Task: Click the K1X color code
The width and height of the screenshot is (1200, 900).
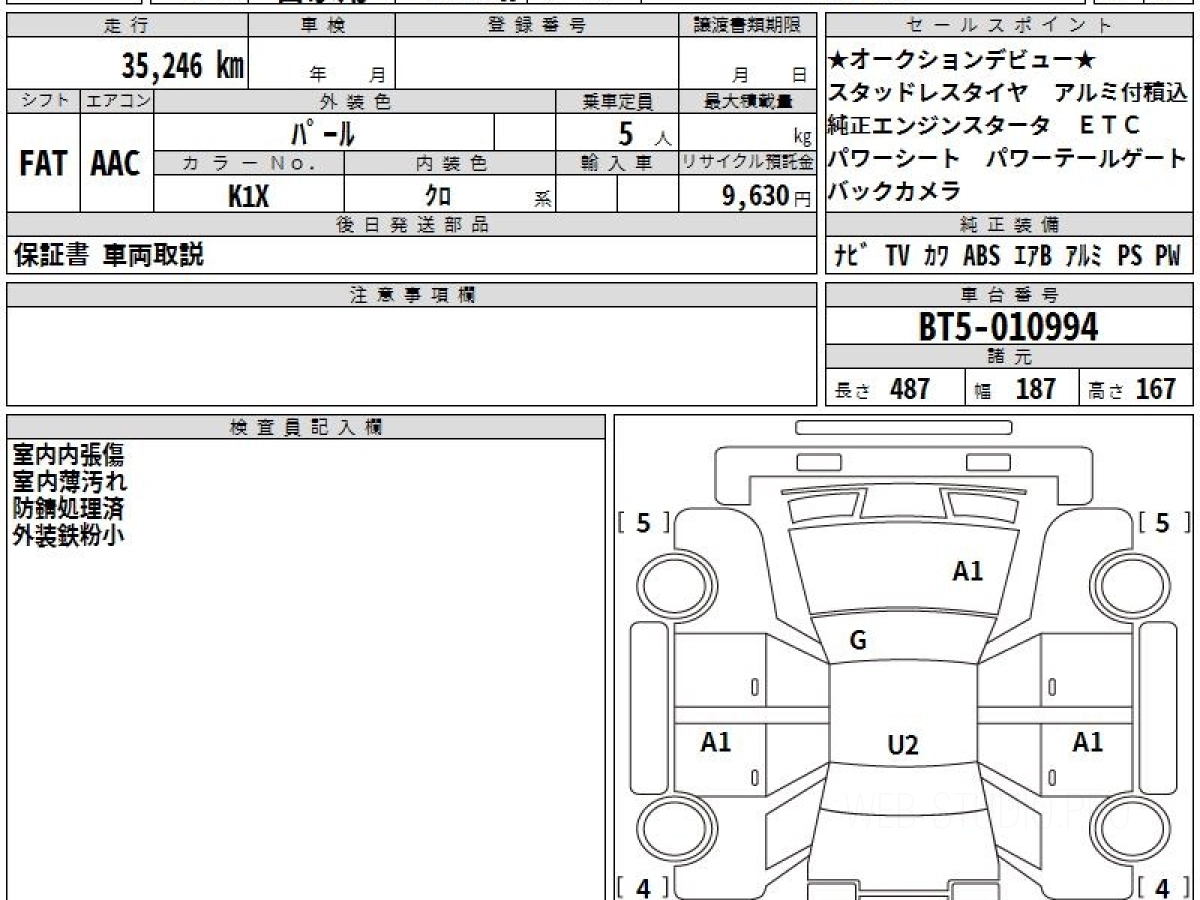Action: click(249, 196)
